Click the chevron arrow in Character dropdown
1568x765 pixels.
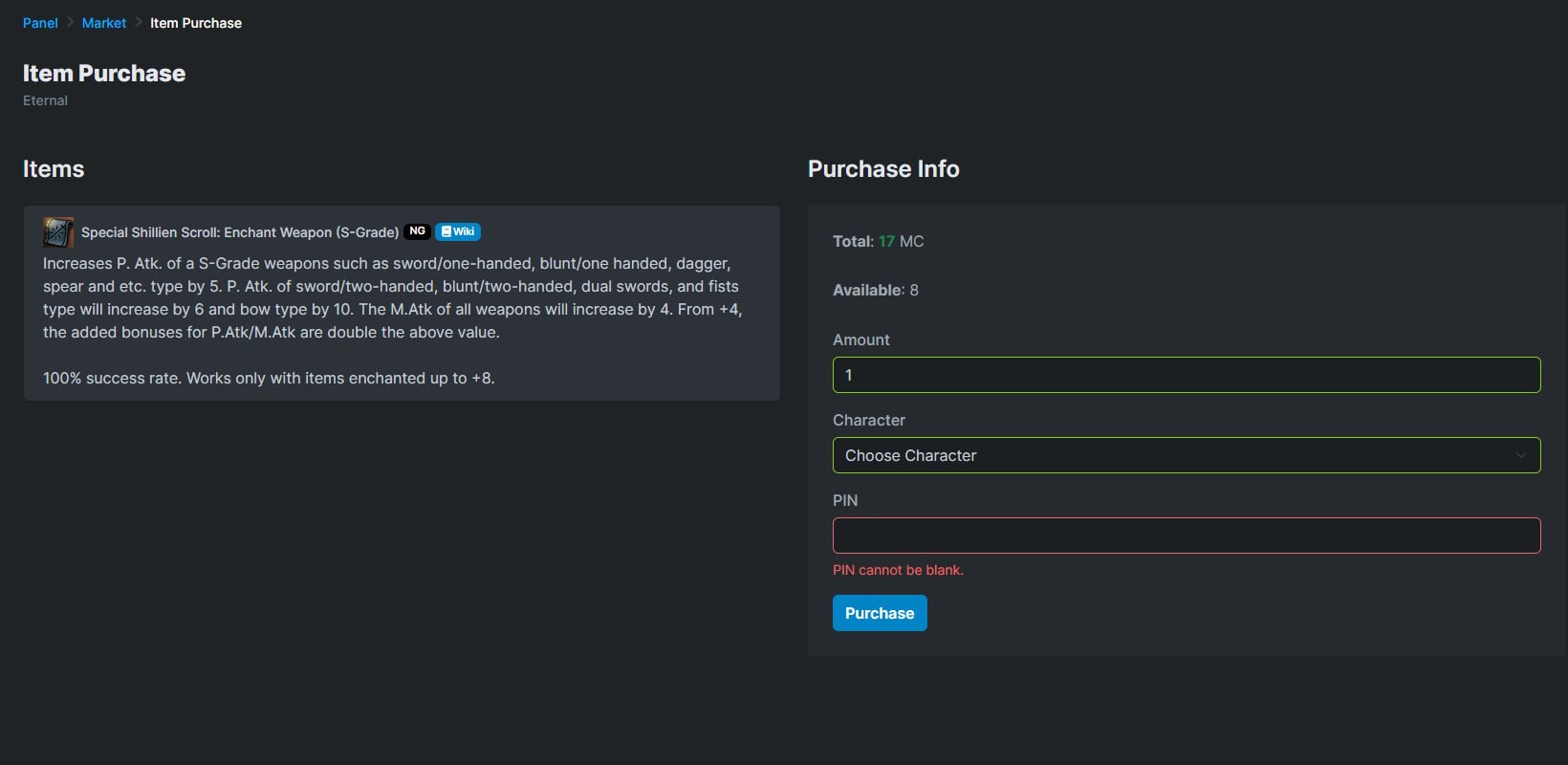point(1520,455)
